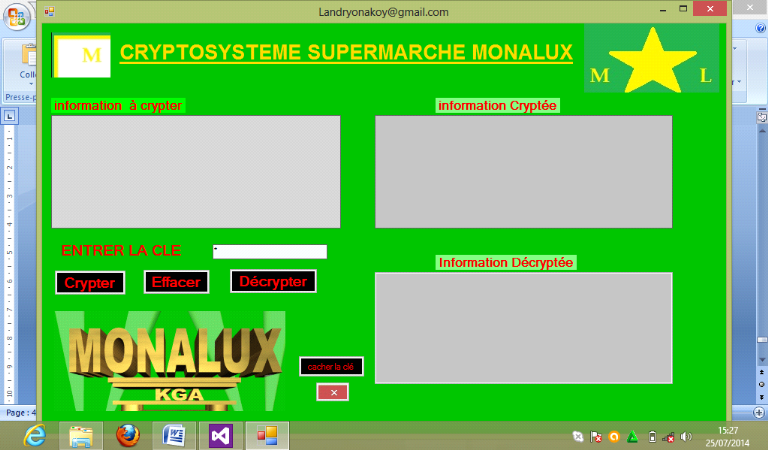Click the help question mark icon in Word
Viewport: 768px width, 450px height.
click(760, 28)
